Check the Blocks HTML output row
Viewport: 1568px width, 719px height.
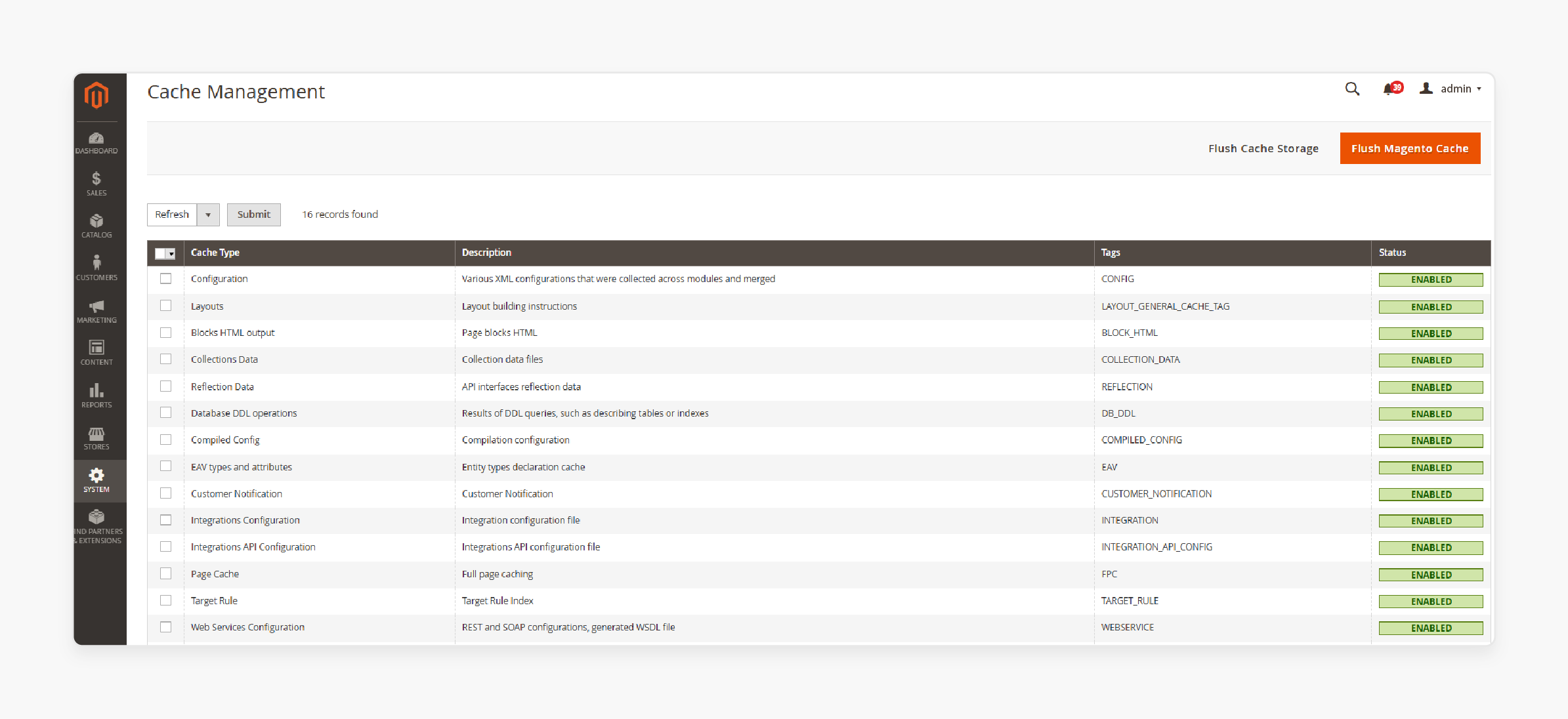[166, 333]
